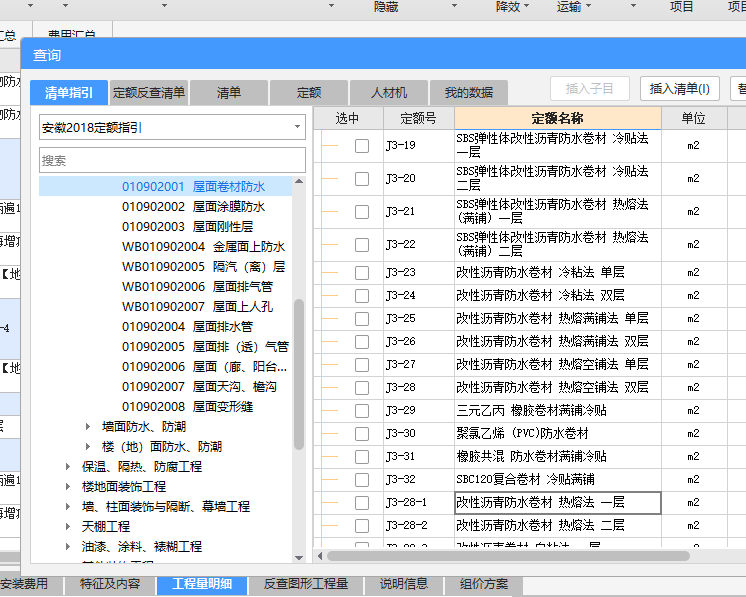The height and width of the screenshot is (597, 746).
Task: Click the table horizontal scrollbar left arrow
Action: click(x=320, y=556)
